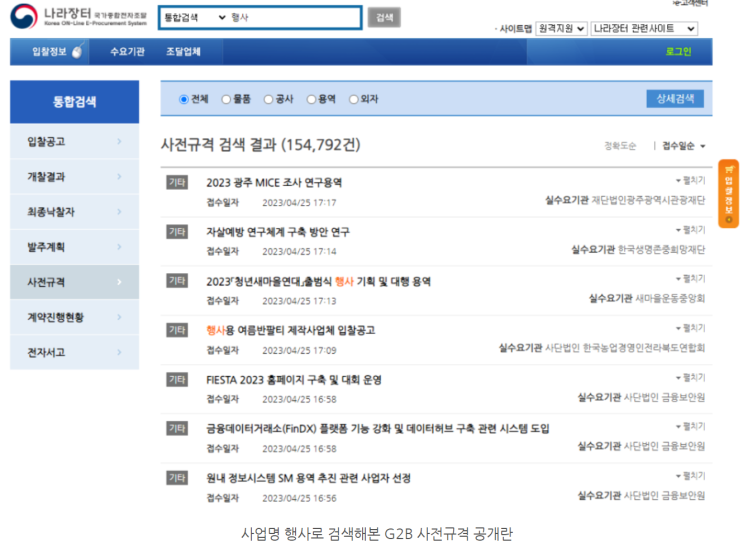
Task: Open the 사이트맵 link
Action: [x=515, y=28]
